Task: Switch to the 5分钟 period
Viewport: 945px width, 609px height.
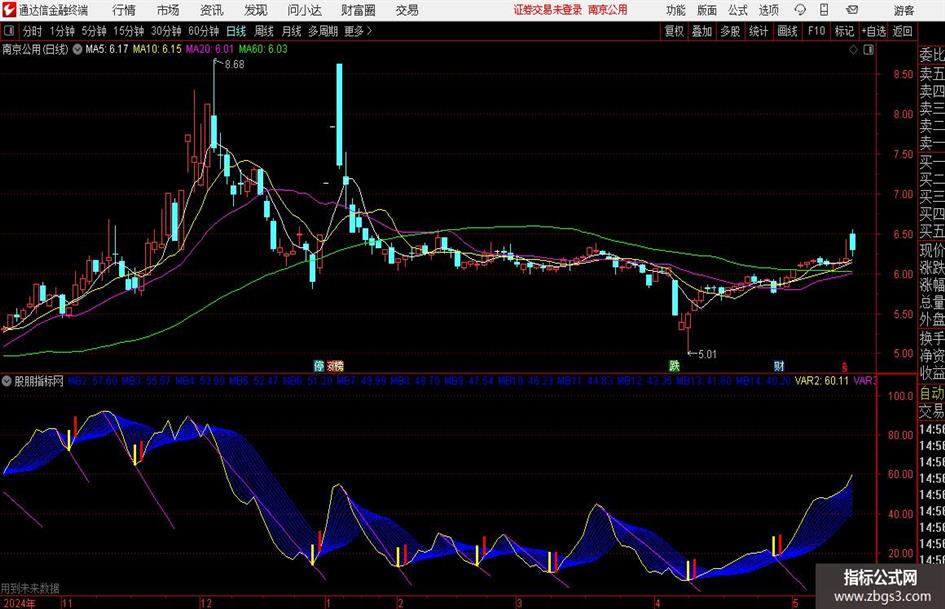Action: click(93, 31)
